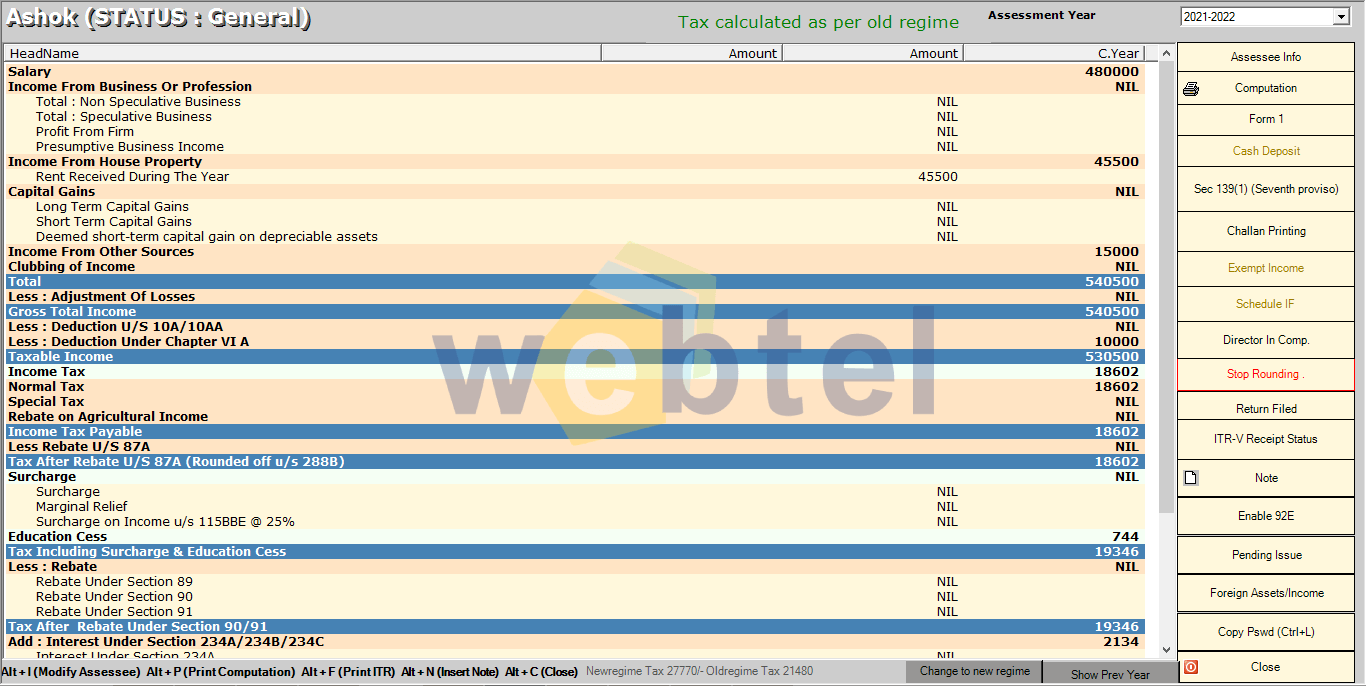Image resolution: width=1366 pixels, height=686 pixels.
Task: Click Alt+I (Modify Assessee) shortcut label
Action: pos(71,672)
